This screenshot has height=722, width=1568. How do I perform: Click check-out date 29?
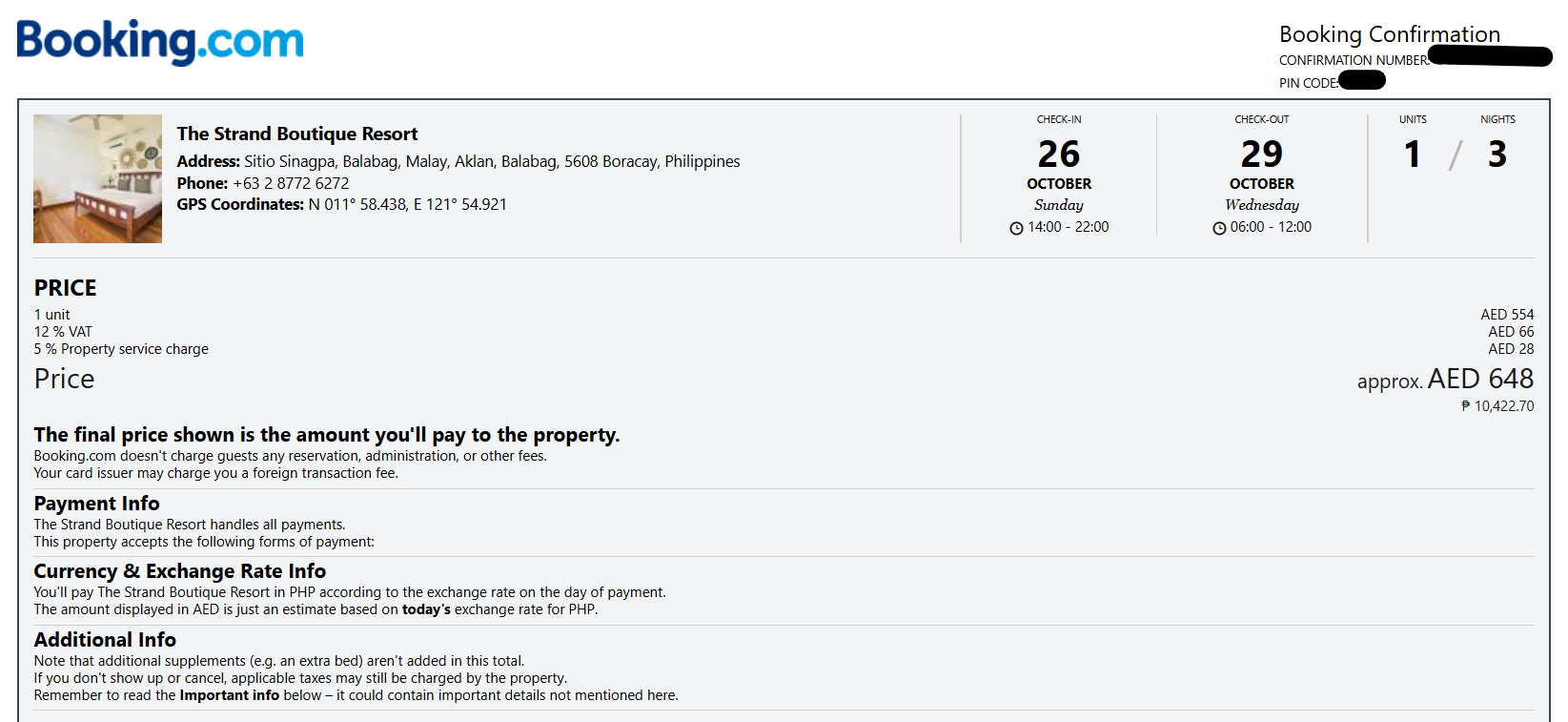point(1262,154)
